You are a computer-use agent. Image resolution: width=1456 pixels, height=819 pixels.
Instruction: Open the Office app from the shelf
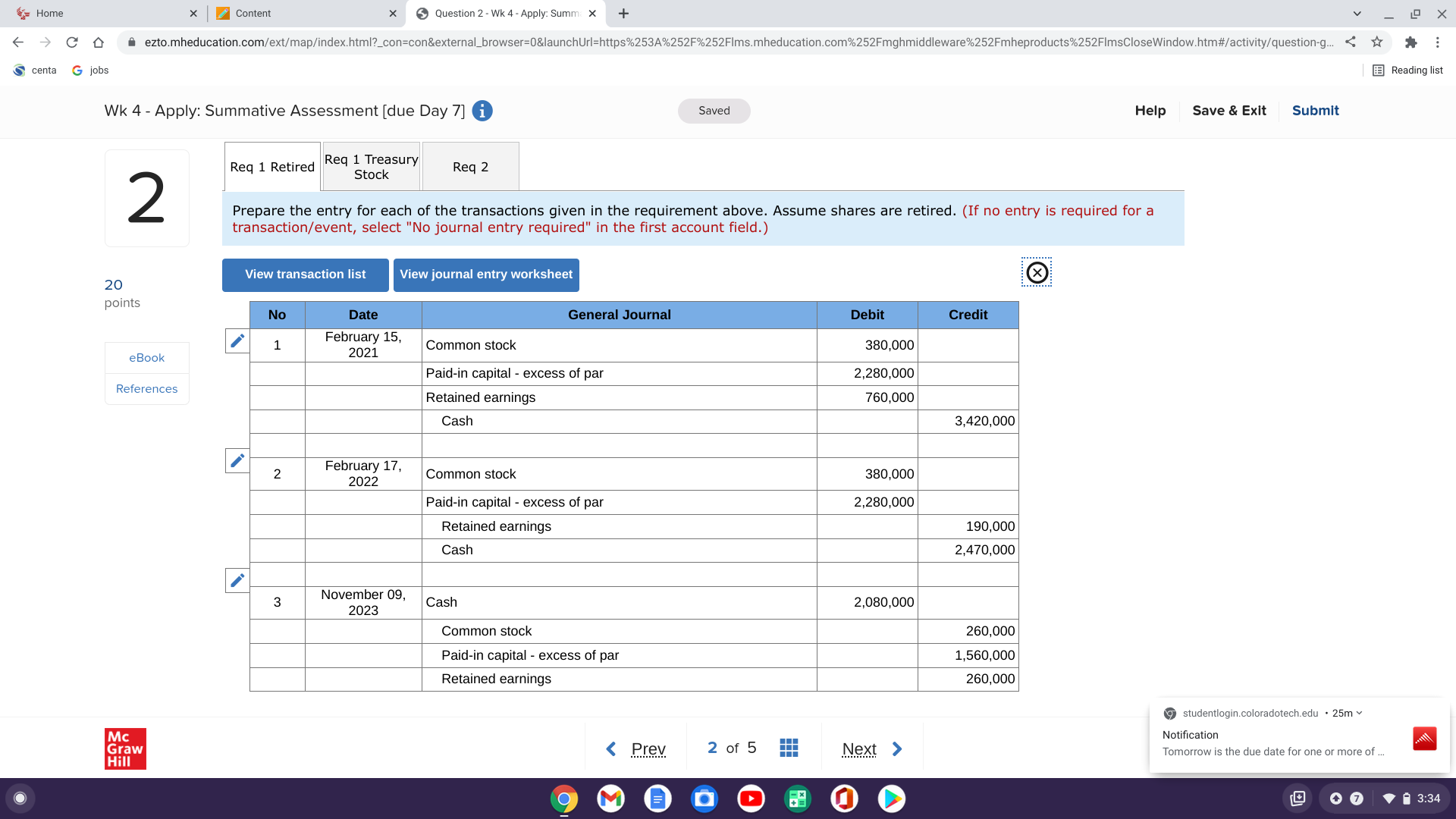(844, 799)
